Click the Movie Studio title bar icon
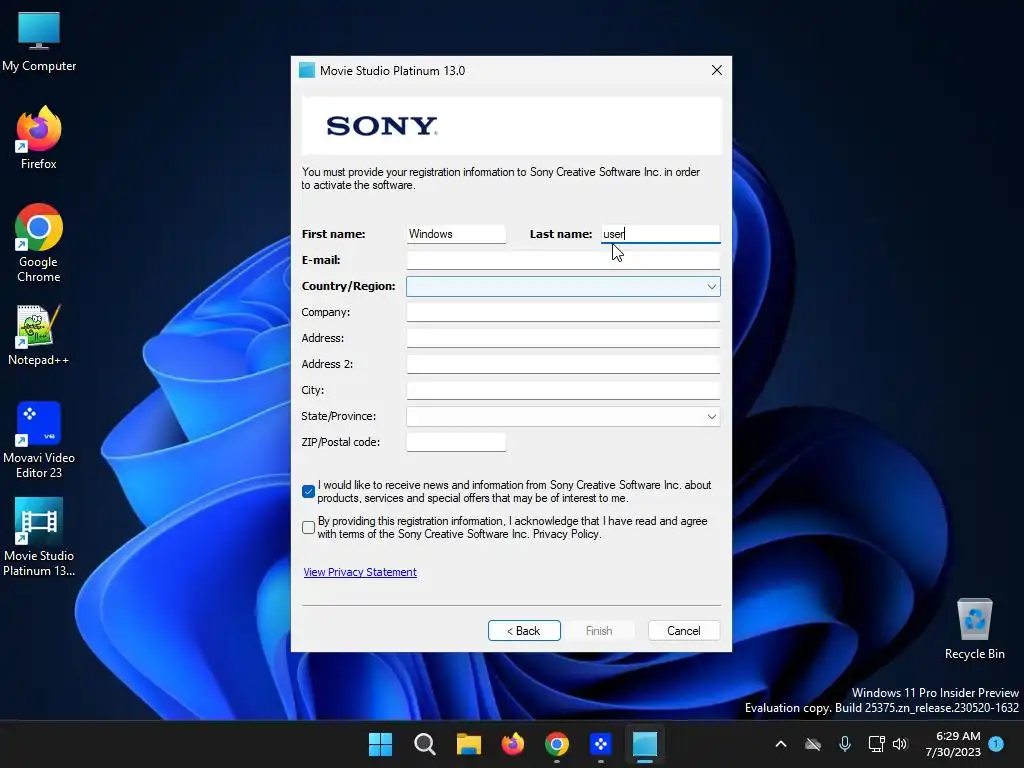Screen dimensions: 1024x768 click(x=306, y=71)
